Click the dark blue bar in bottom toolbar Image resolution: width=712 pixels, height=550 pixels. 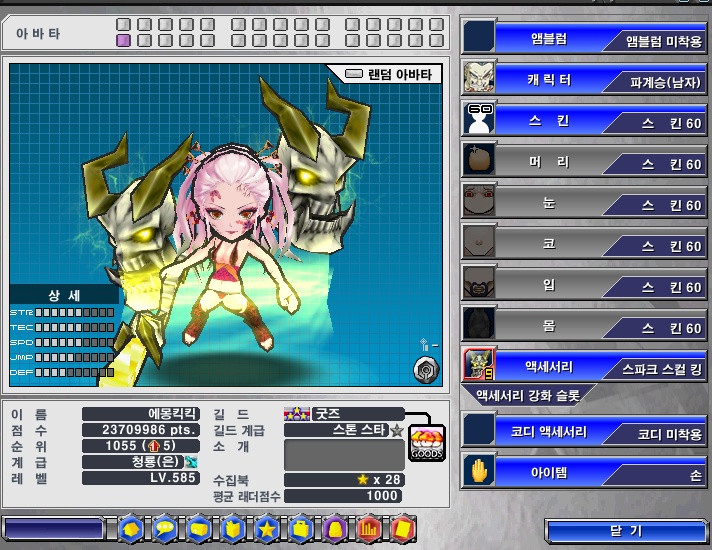coord(54,529)
